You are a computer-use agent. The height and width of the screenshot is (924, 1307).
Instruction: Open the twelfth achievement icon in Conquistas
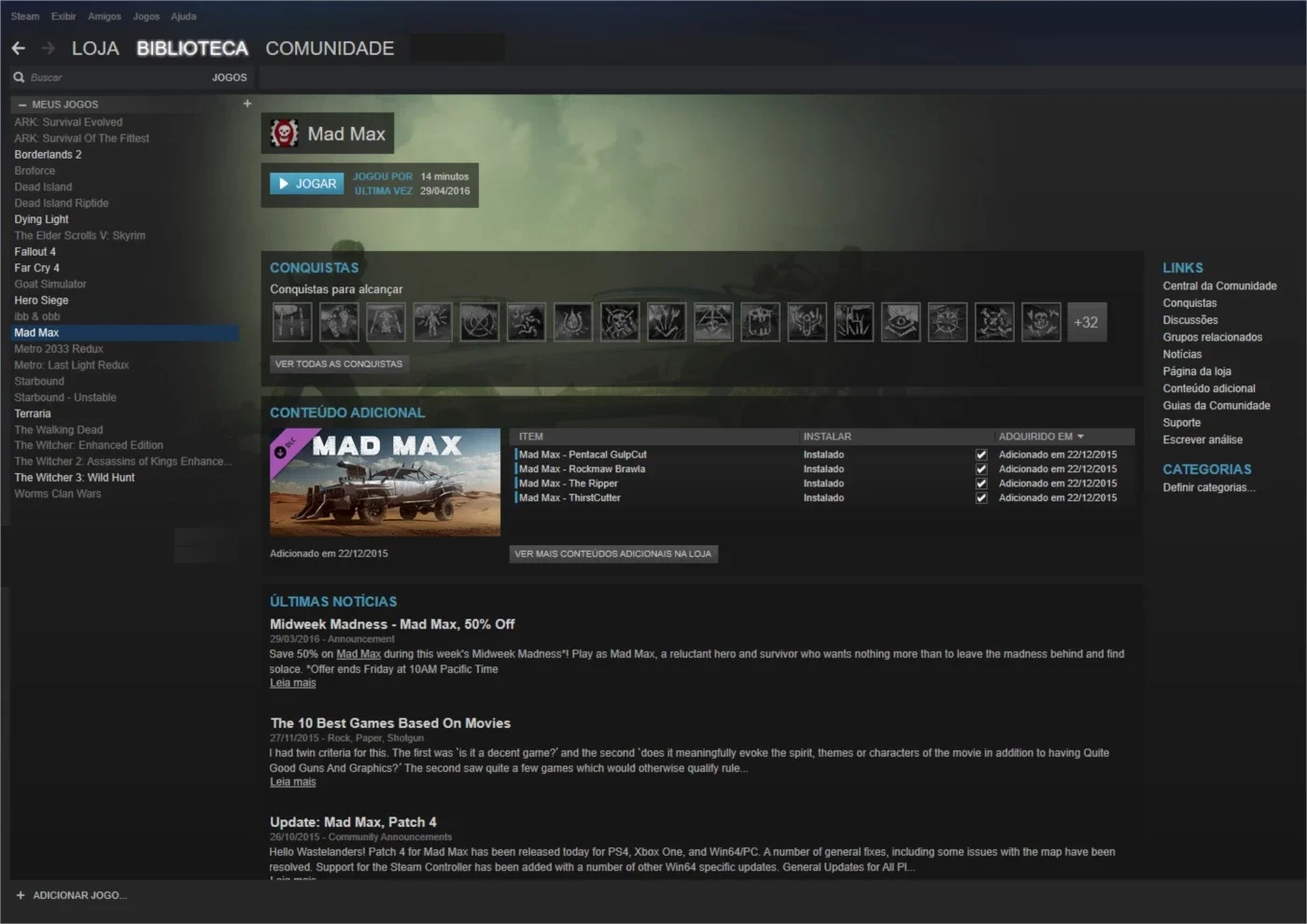[x=807, y=322]
